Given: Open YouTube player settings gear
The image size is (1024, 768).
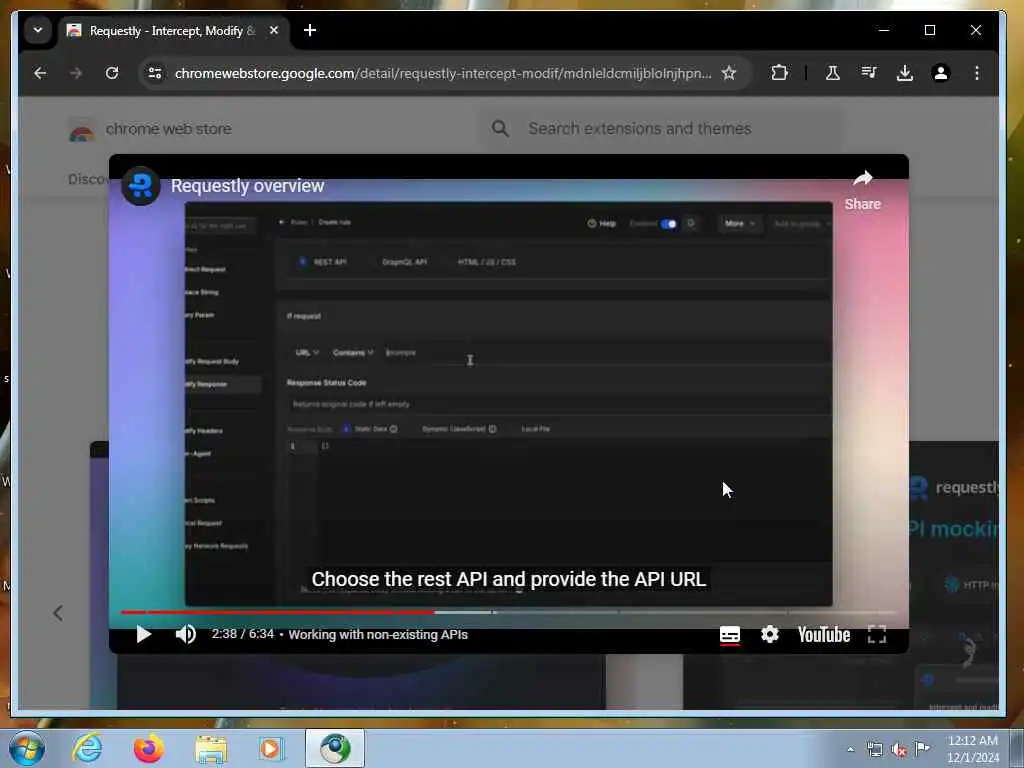Looking at the screenshot, I should coord(770,634).
